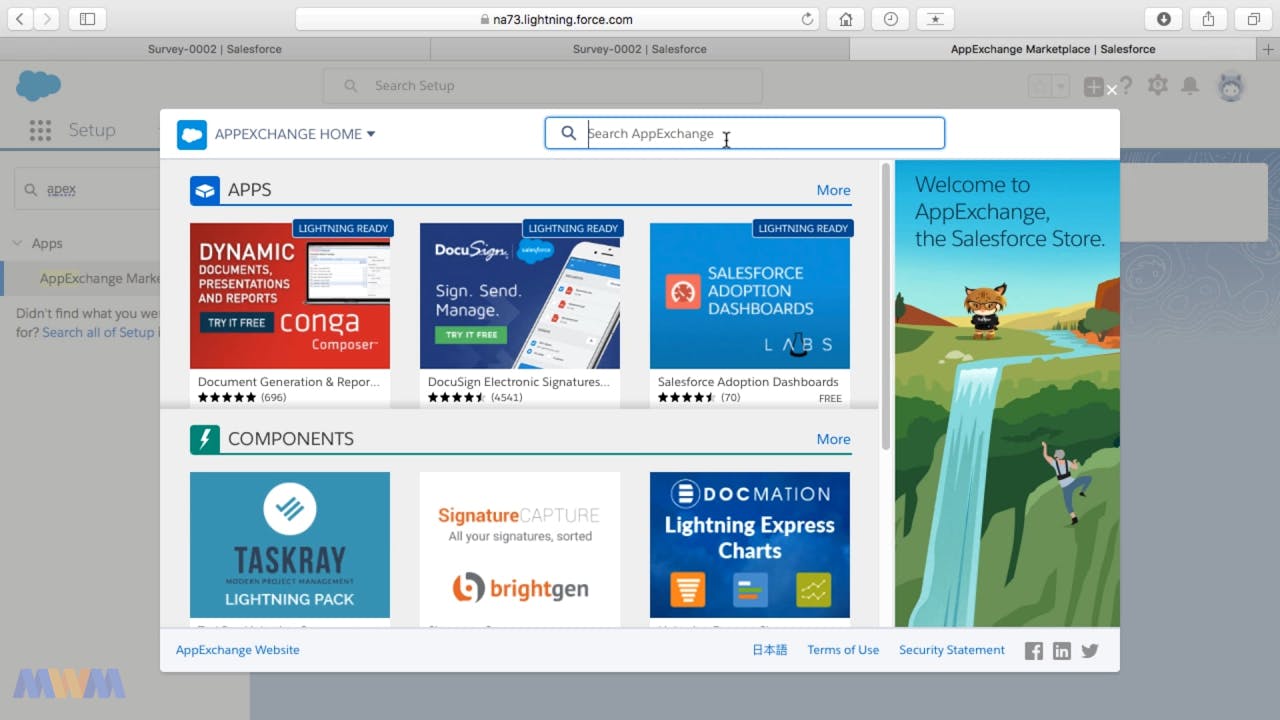
Task: Open Salesforce Adoption Dashboards tile
Action: (750, 296)
